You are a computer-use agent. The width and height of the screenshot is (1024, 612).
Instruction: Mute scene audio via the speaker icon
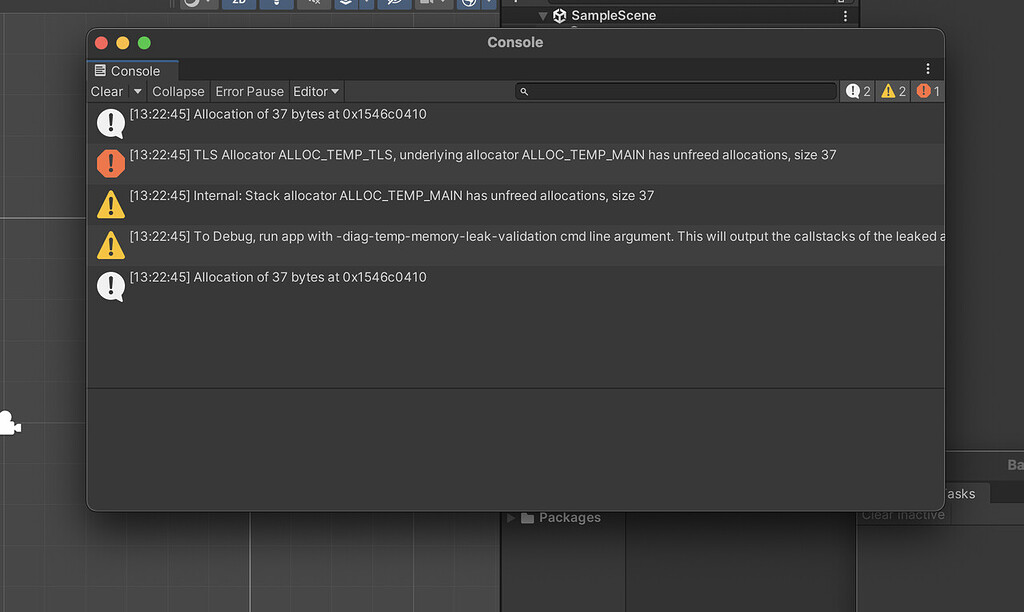(x=314, y=3)
